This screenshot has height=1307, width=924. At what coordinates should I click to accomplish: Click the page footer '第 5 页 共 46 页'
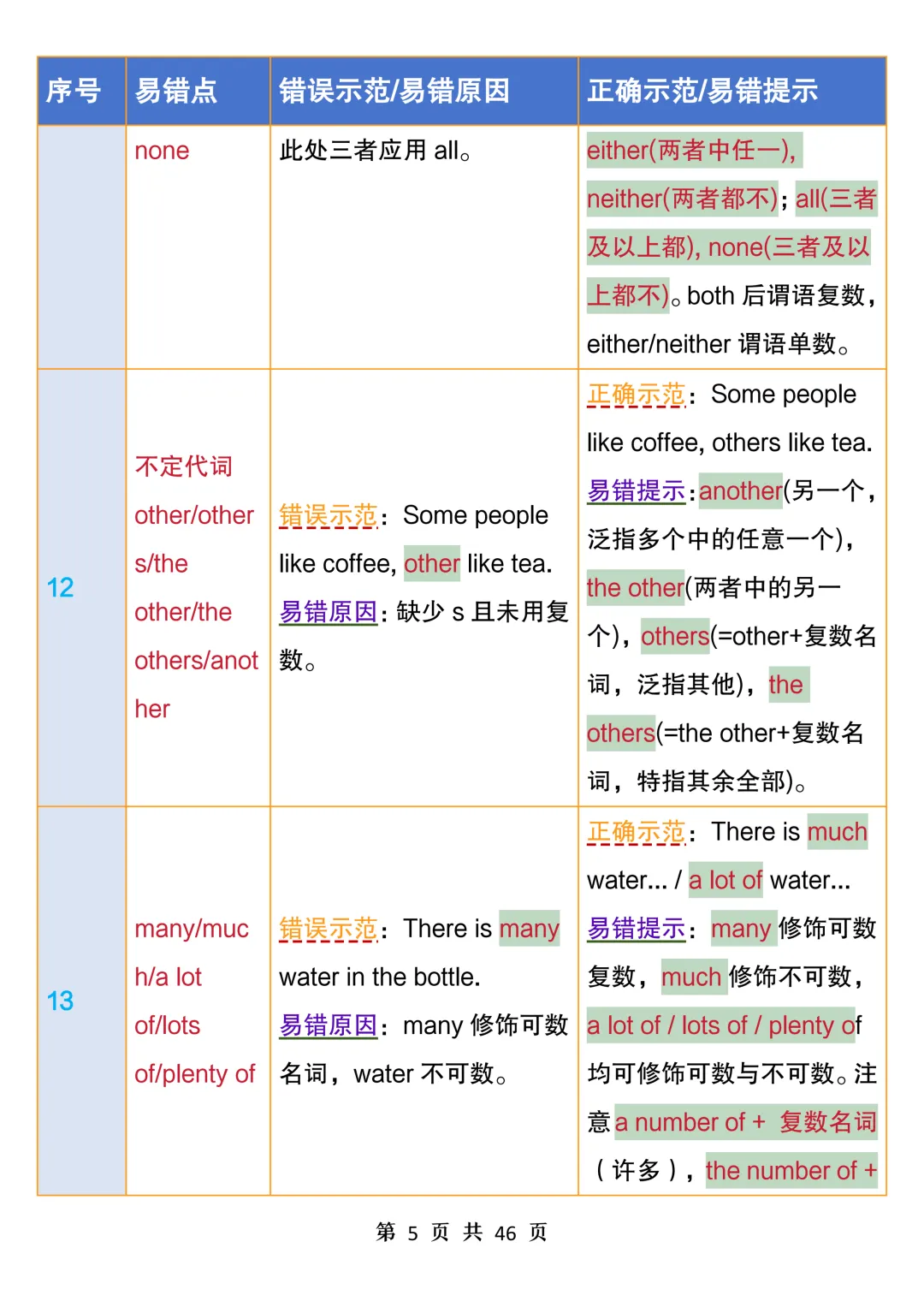coord(462,1233)
